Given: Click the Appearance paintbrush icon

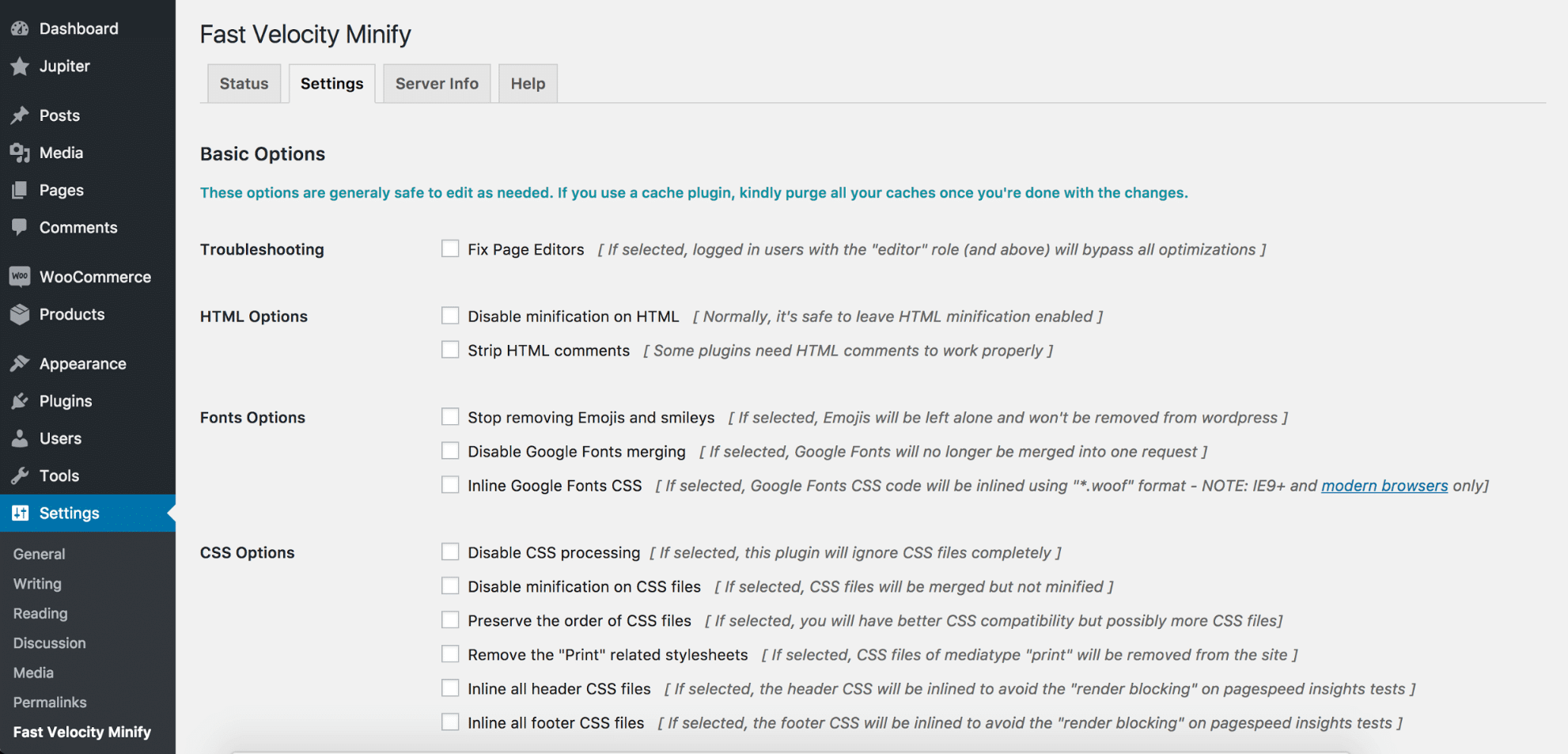Looking at the screenshot, I should coord(20,363).
